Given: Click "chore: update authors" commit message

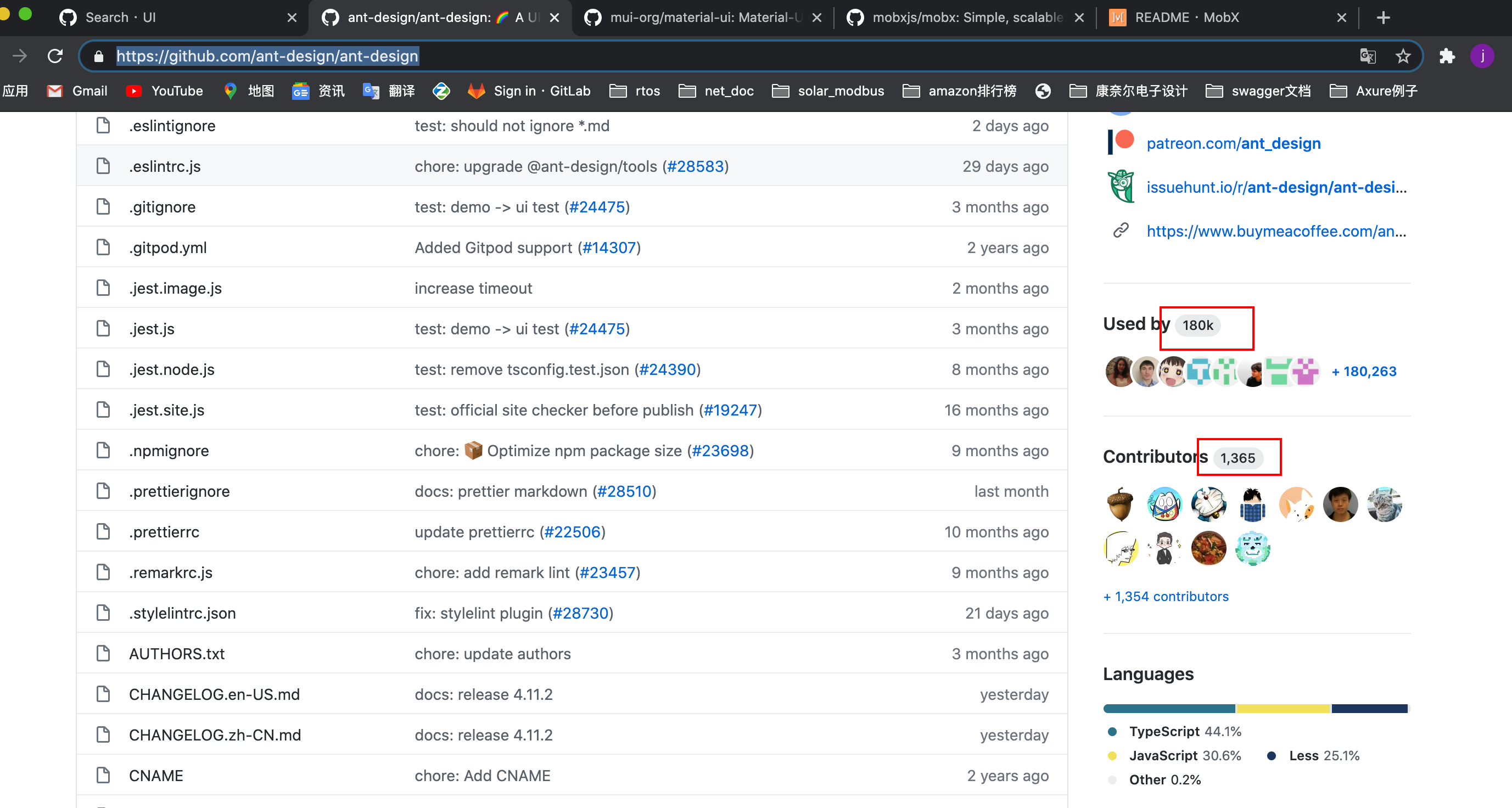Looking at the screenshot, I should click(492, 654).
